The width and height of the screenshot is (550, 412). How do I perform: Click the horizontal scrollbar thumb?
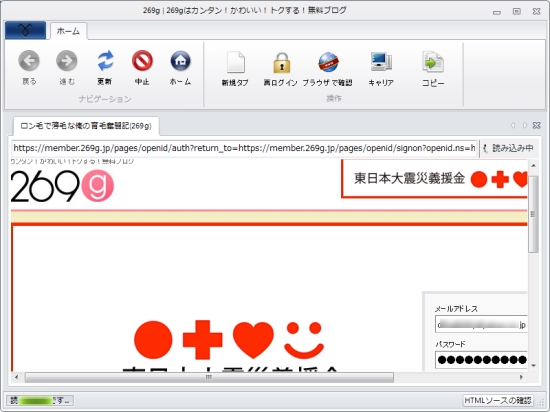209,377
